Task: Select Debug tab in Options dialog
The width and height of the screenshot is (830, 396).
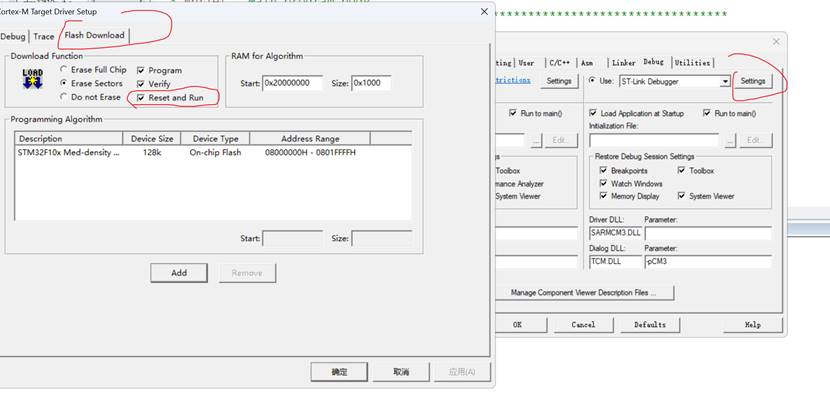Action: pyautogui.click(x=653, y=62)
